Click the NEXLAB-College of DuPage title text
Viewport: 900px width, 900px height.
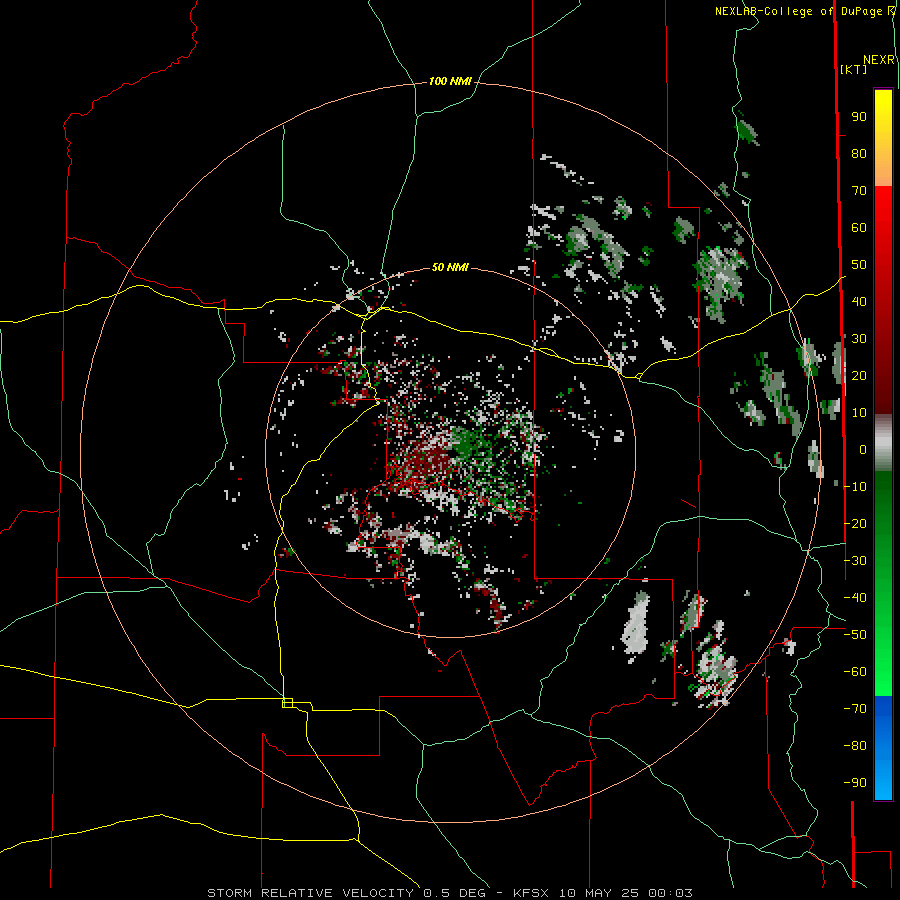click(x=801, y=11)
